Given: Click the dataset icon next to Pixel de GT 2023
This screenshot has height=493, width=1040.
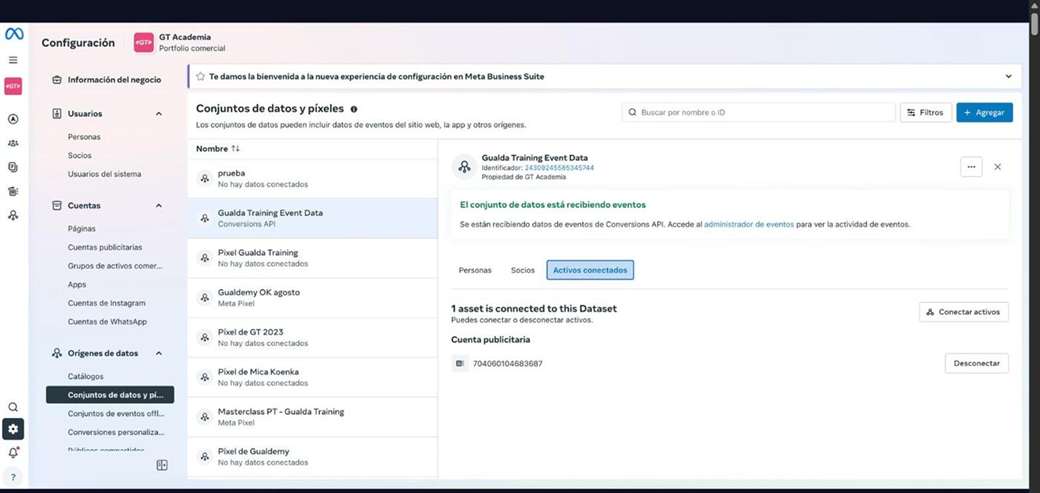Looking at the screenshot, I should [x=205, y=338].
